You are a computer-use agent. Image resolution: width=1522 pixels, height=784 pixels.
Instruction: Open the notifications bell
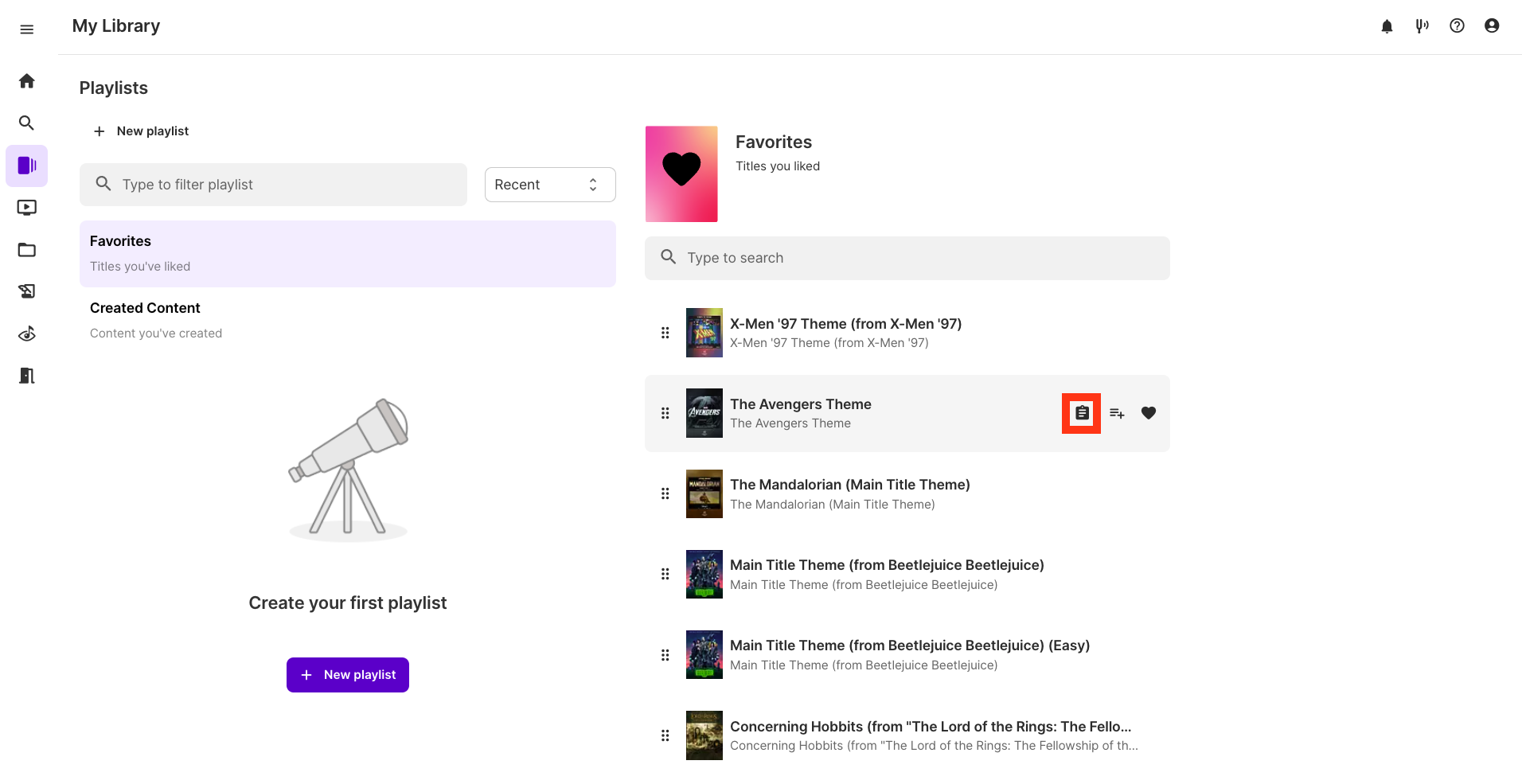tap(1387, 26)
